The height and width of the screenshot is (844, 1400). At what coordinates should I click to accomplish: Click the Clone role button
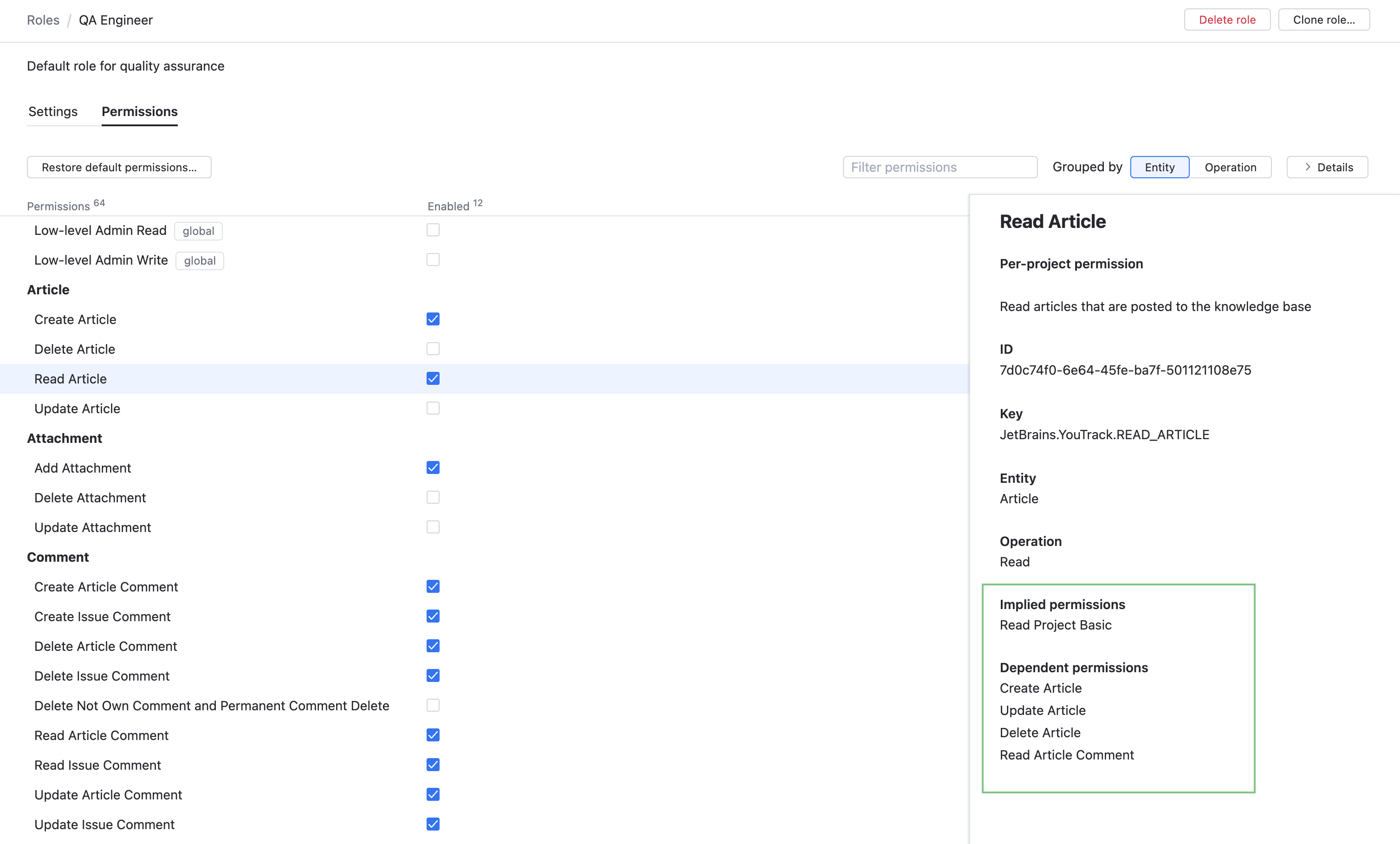click(1324, 19)
